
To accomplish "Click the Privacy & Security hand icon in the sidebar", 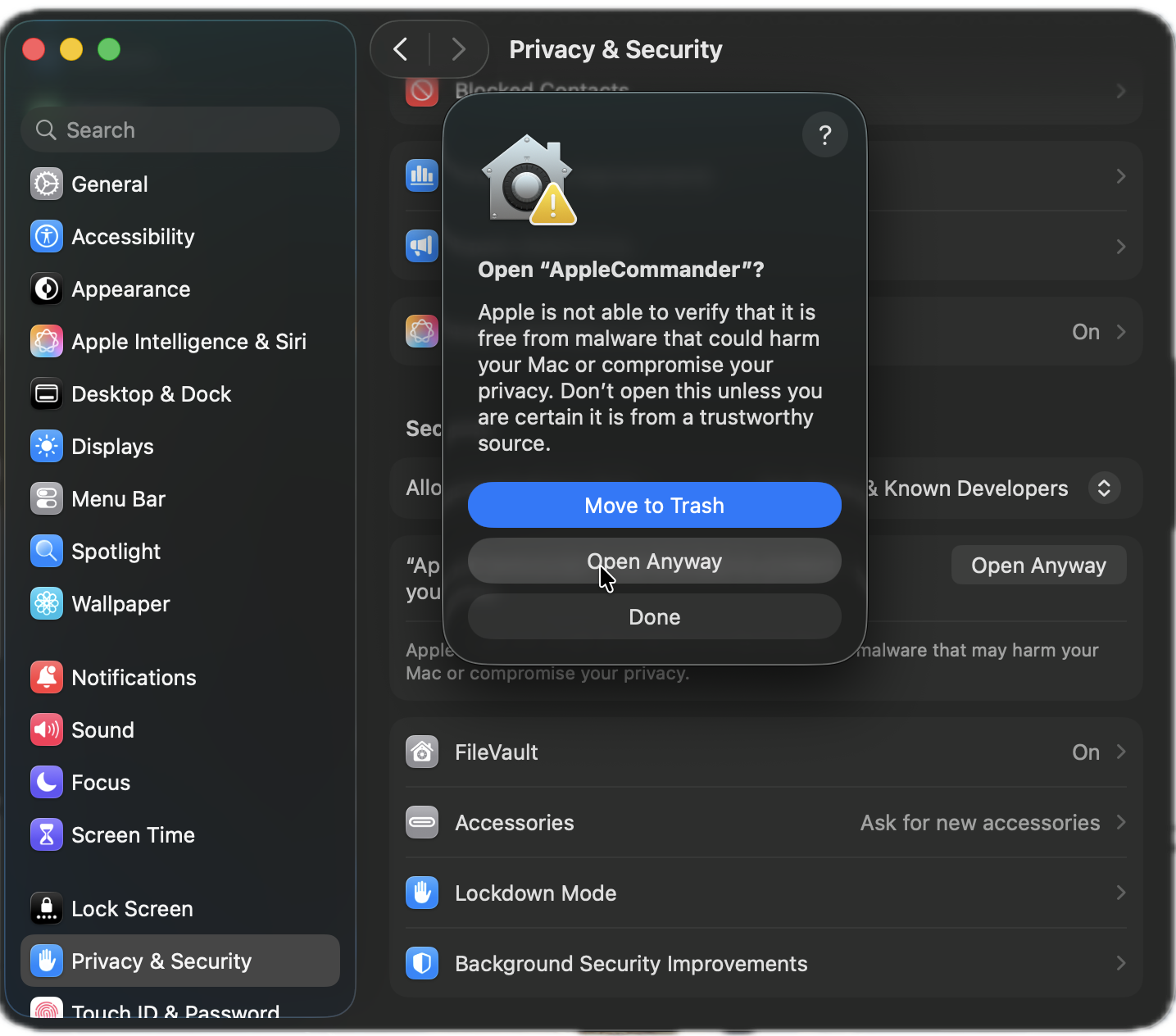I will [47, 961].
